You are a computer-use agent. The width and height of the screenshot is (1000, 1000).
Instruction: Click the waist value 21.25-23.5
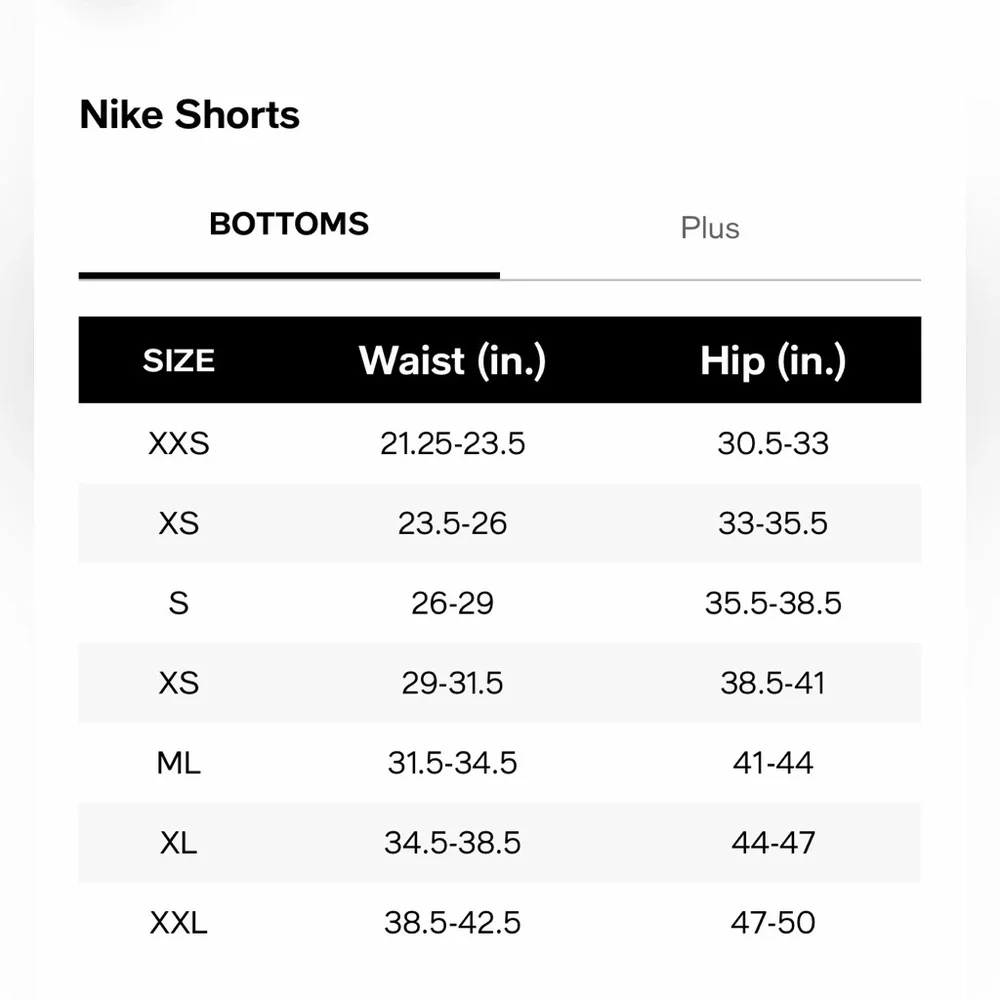point(452,443)
